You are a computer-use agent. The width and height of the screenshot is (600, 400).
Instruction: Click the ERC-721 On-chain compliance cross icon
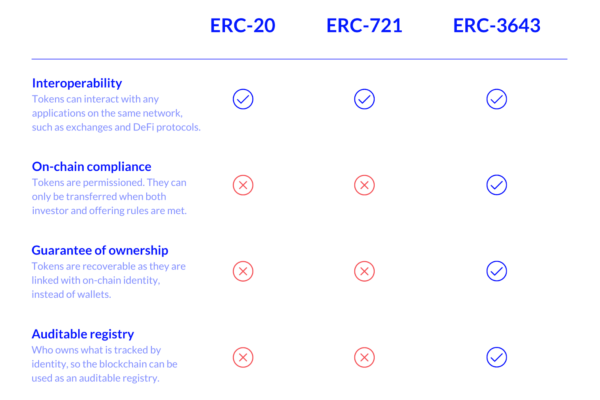point(364,185)
